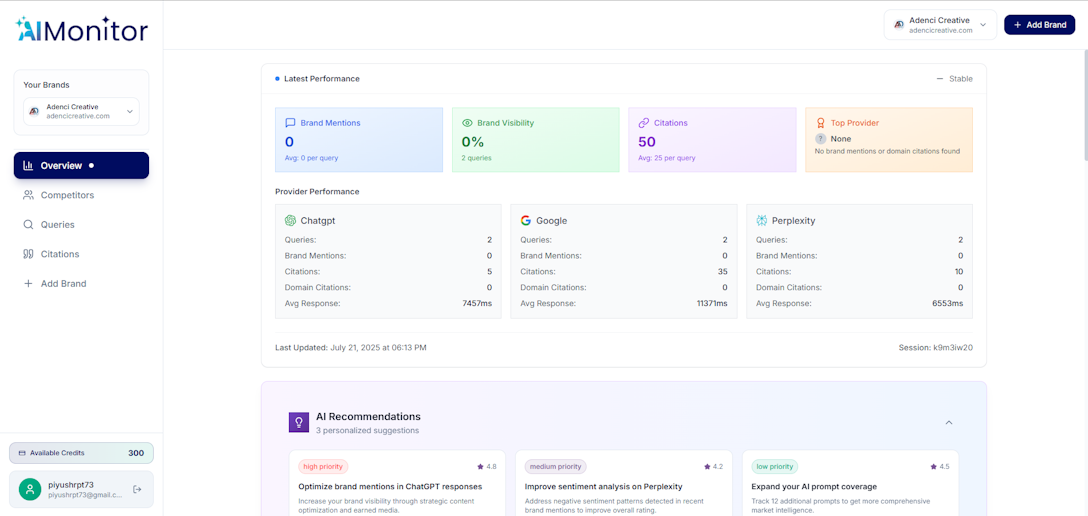Open Optimize brand mentions in ChatGPT responses

(x=390, y=486)
